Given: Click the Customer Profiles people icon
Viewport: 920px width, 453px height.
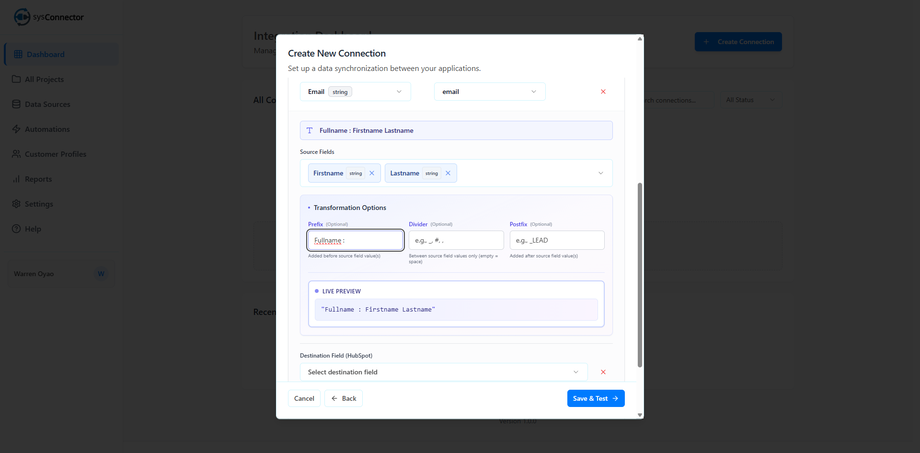Looking at the screenshot, I should tap(16, 154).
